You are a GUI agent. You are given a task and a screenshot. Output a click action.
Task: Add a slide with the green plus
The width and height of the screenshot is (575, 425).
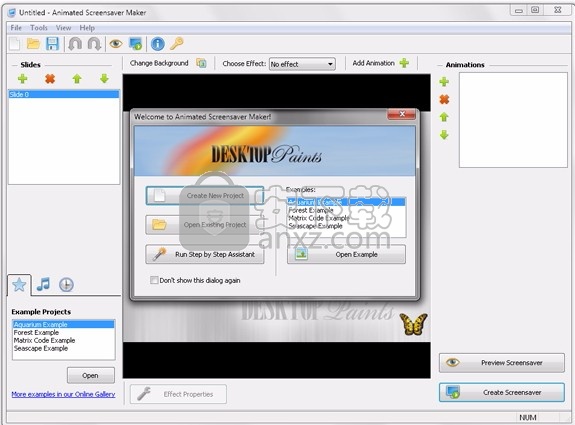[x=23, y=78]
